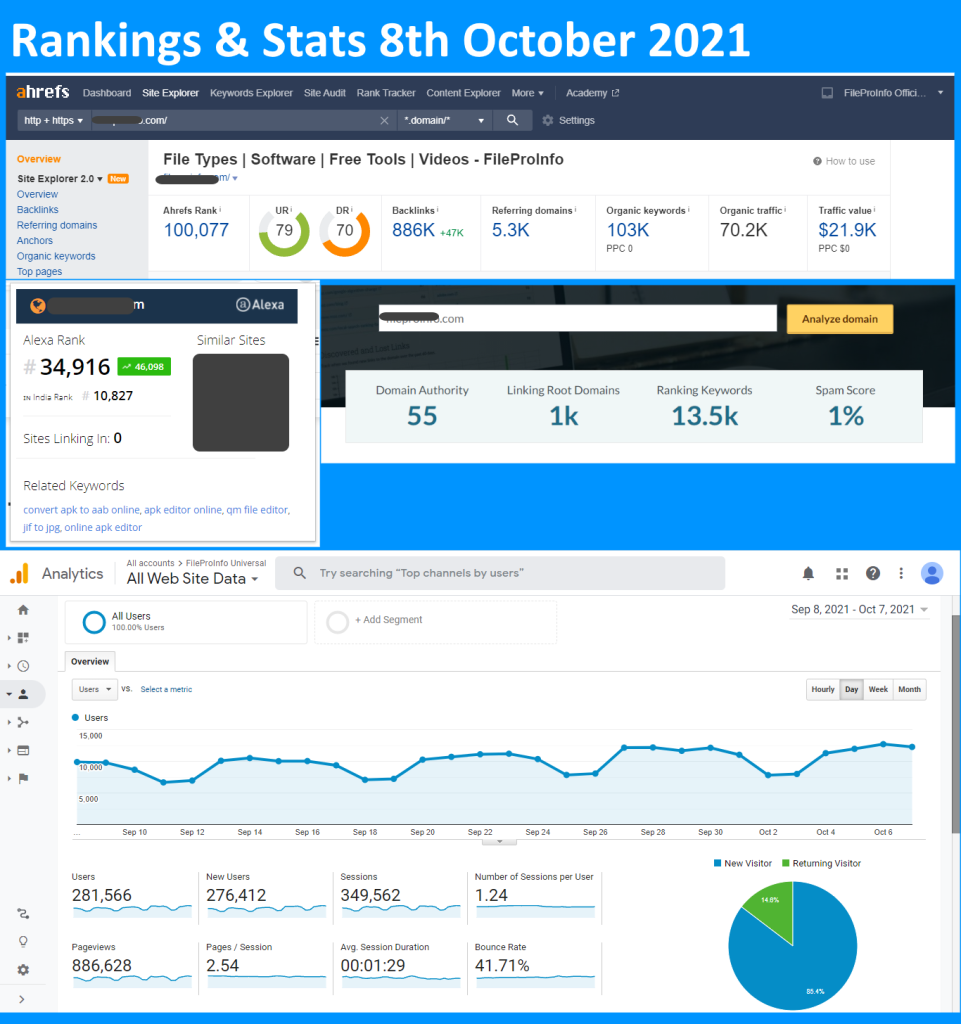Open All Web Site Data view dropdown

pyautogui.click(x=193, y=579)
